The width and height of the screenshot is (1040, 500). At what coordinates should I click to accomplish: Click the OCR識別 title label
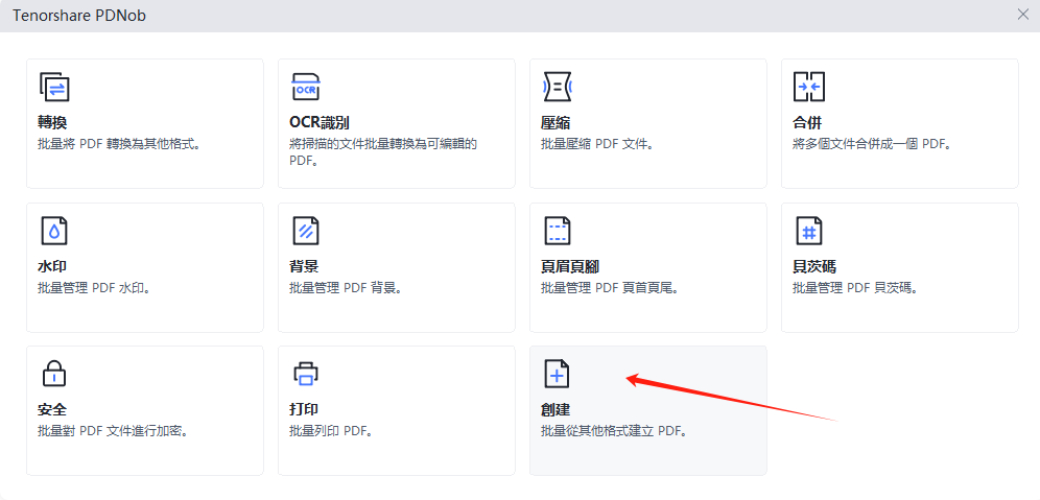tap(320, 123)
